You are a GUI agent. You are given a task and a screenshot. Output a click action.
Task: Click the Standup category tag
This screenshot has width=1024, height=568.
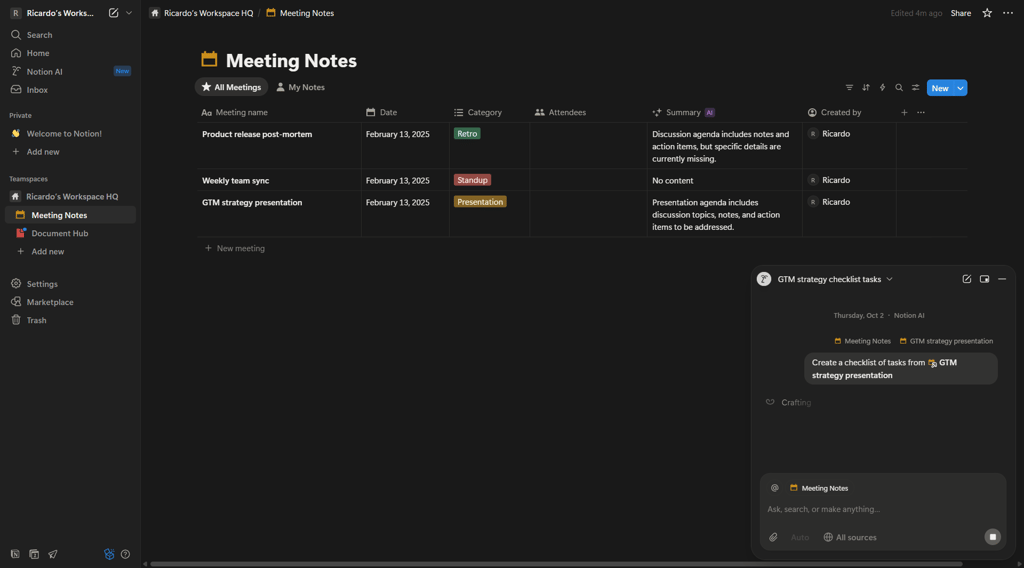coord(472,180)
